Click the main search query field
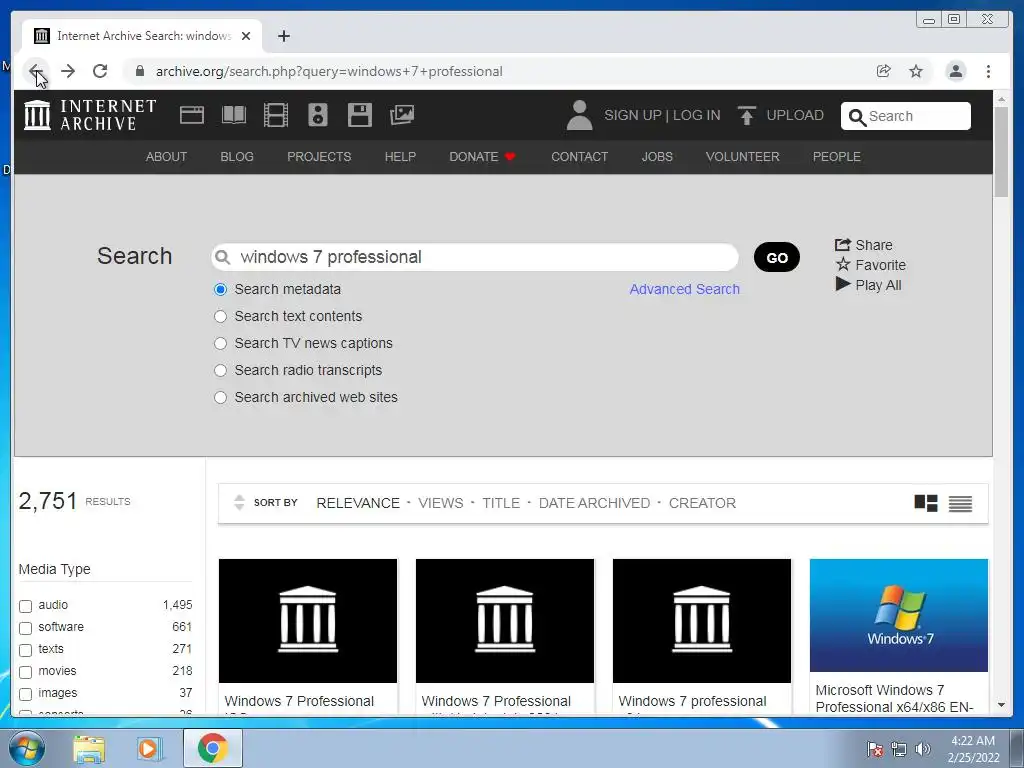 (x=475, y=257)
